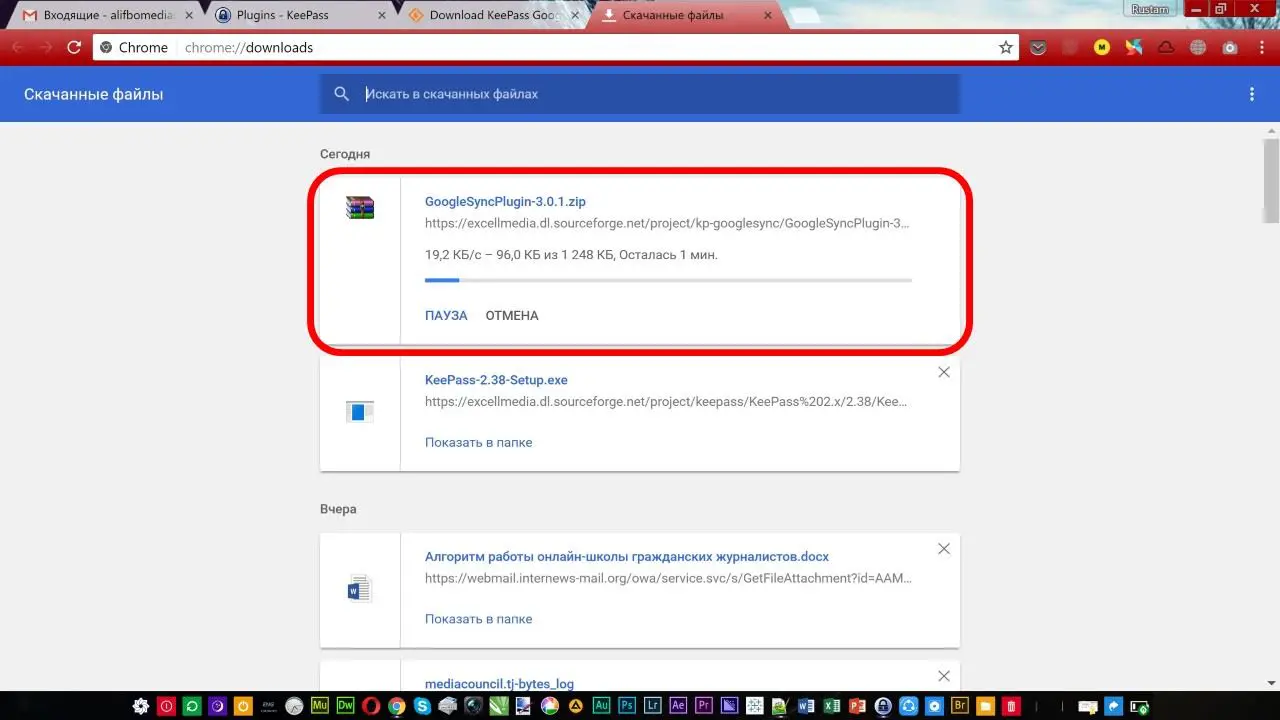Image resolution: width=1280 pixels, height=720 pixels.
Task: Click the Chrome taskbar icon
Action: tap(396, 706)
